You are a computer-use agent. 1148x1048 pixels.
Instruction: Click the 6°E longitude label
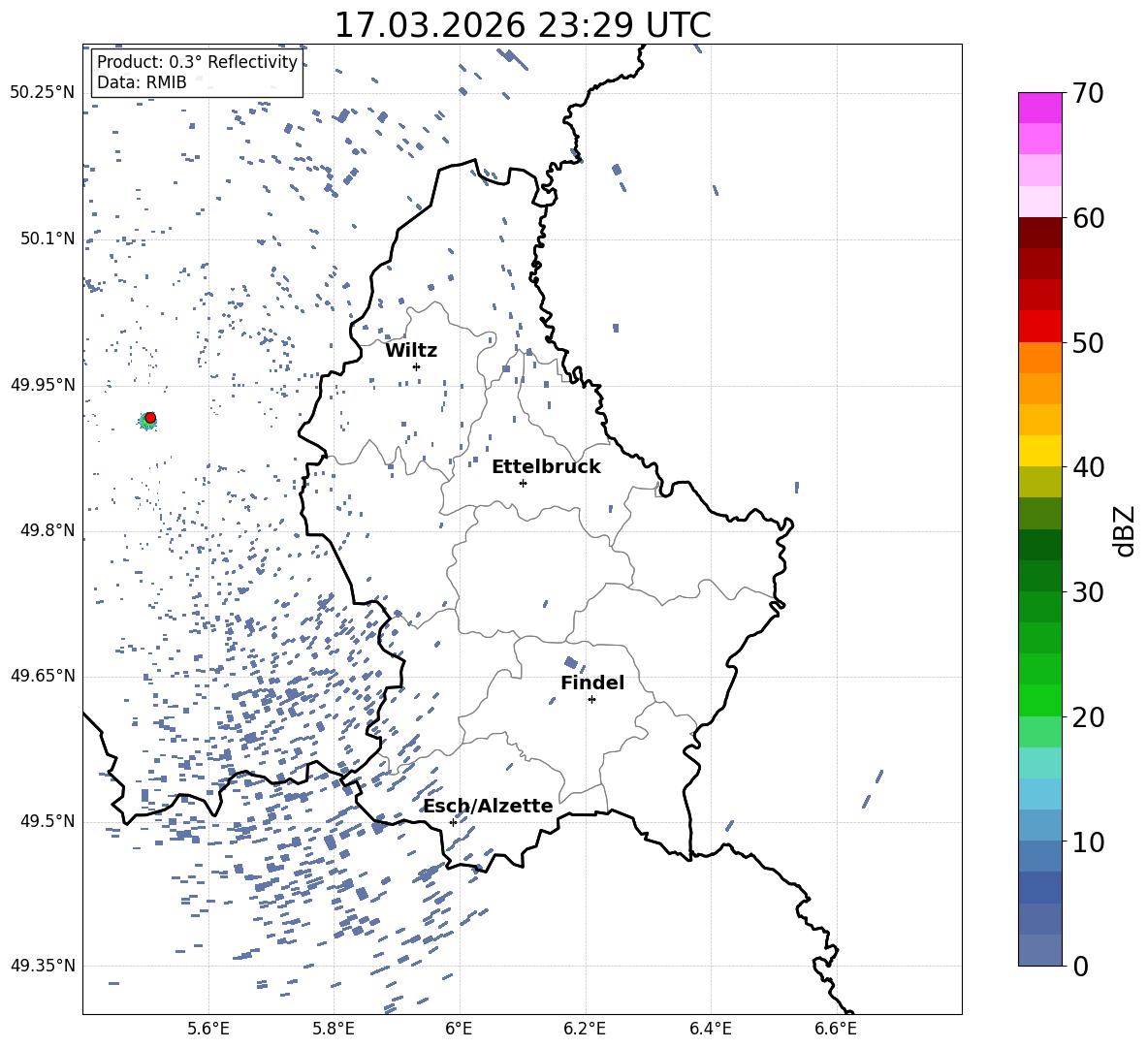tap(459, 1029)
